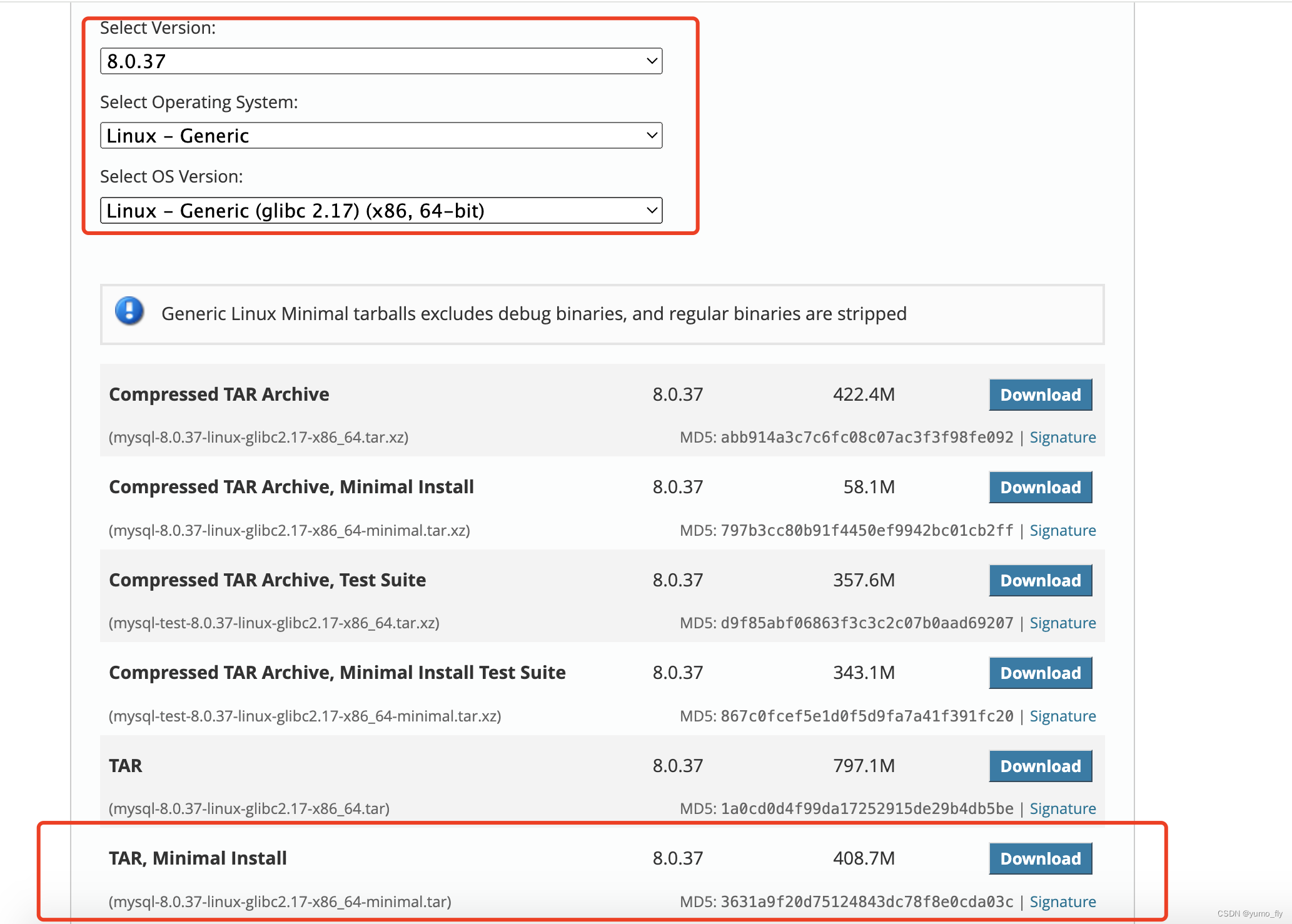Viewport: 1292px width, 924px height.
Task: Click the Generic Linux Minimal tarballs notice text
Action: point(534,313)
